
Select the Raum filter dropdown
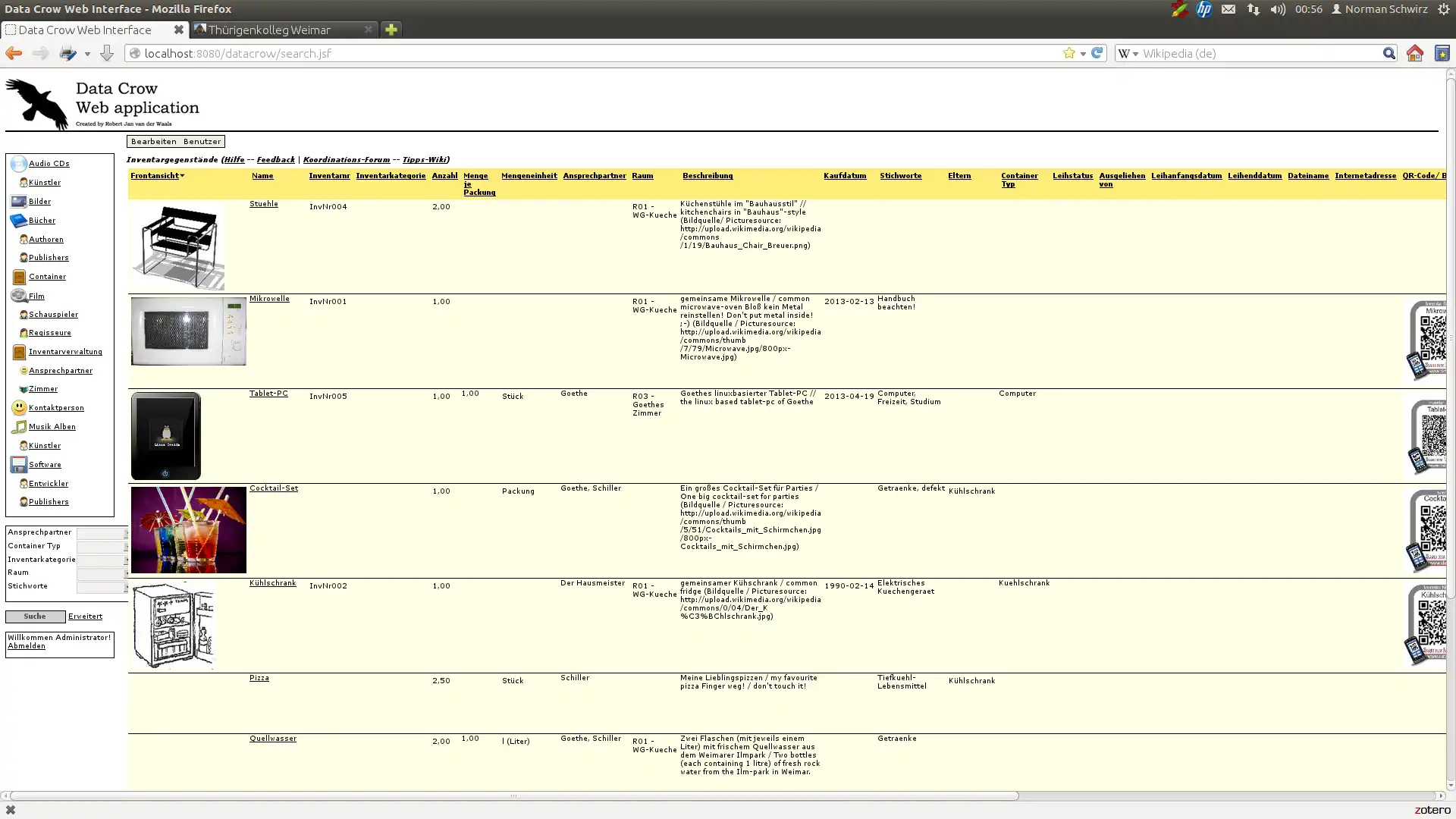pyautogui.click(x=101, y=572)
